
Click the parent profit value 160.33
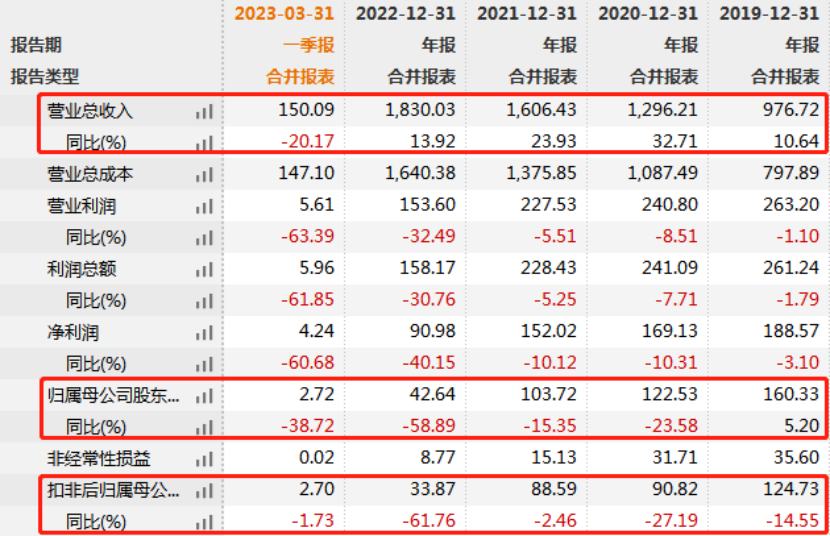click(791, 394)
